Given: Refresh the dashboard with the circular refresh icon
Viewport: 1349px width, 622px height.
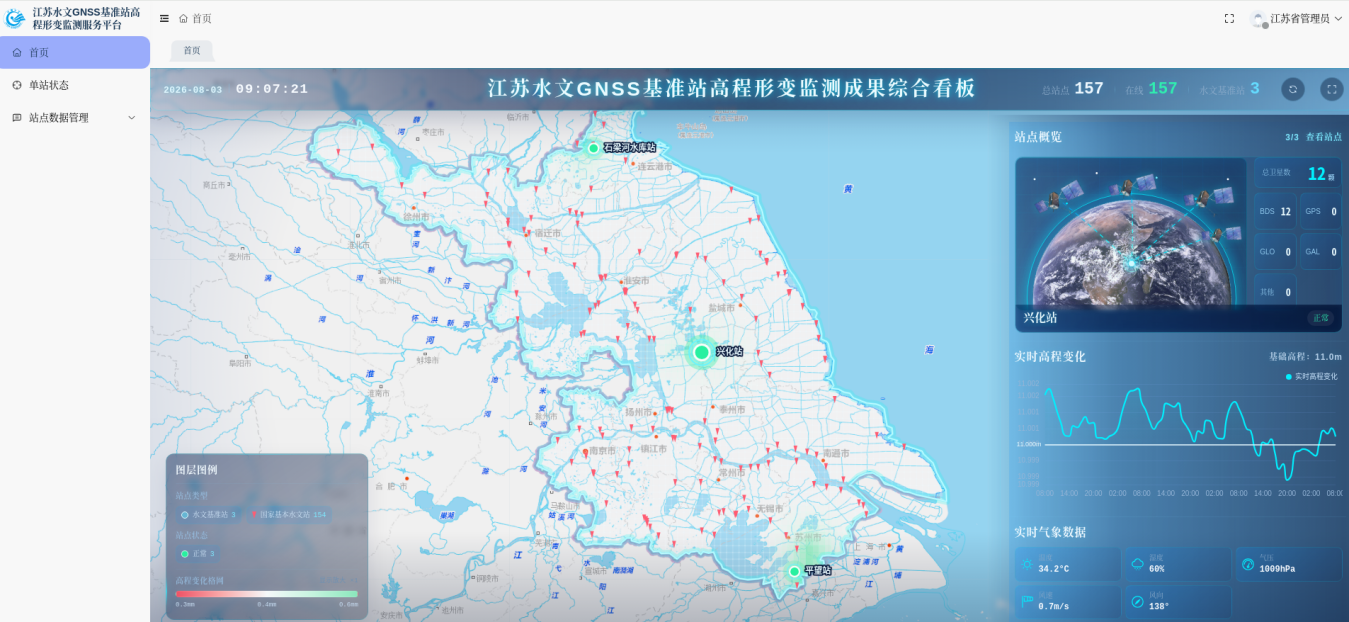Looking at the screenshot, I should [x=1293, y=89].
